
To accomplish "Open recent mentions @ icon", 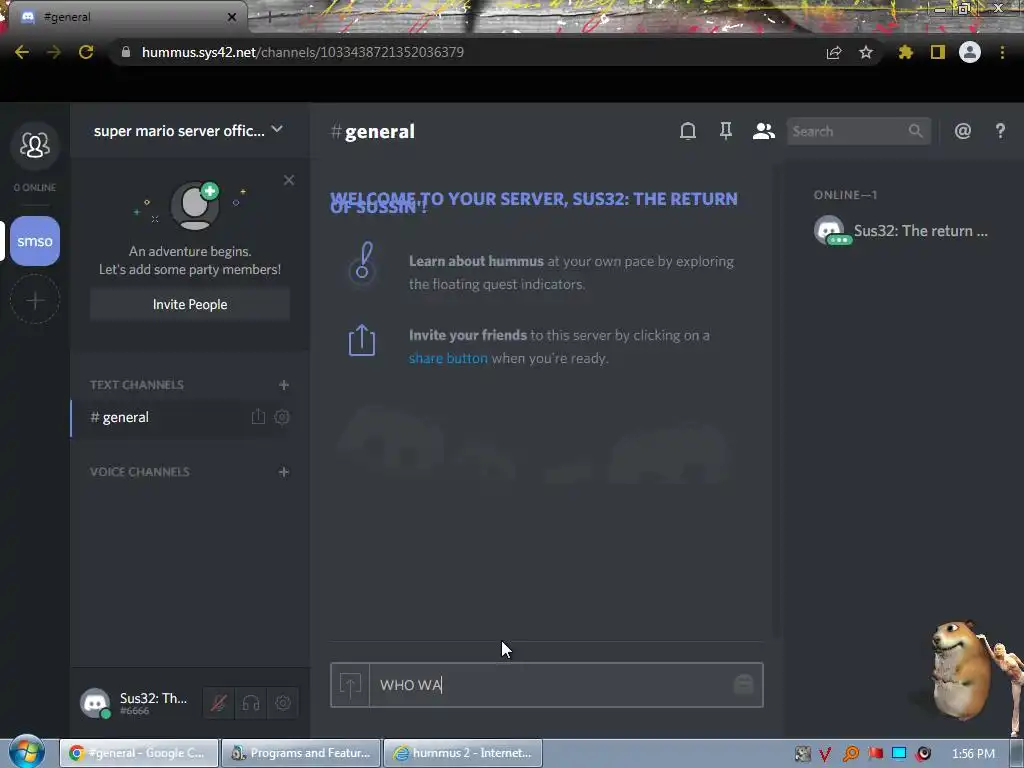I will tap(963, 131).
